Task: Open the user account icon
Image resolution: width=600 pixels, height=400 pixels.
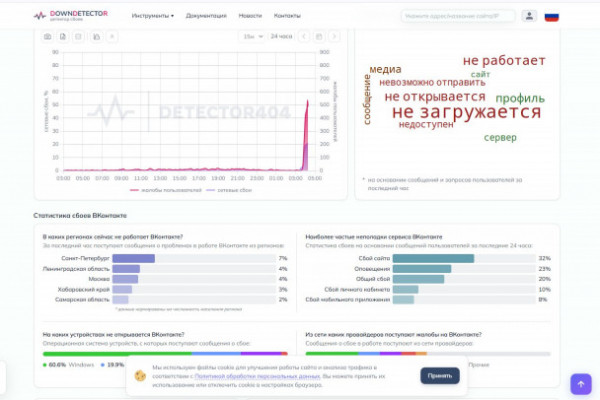Action: [529, 16]
